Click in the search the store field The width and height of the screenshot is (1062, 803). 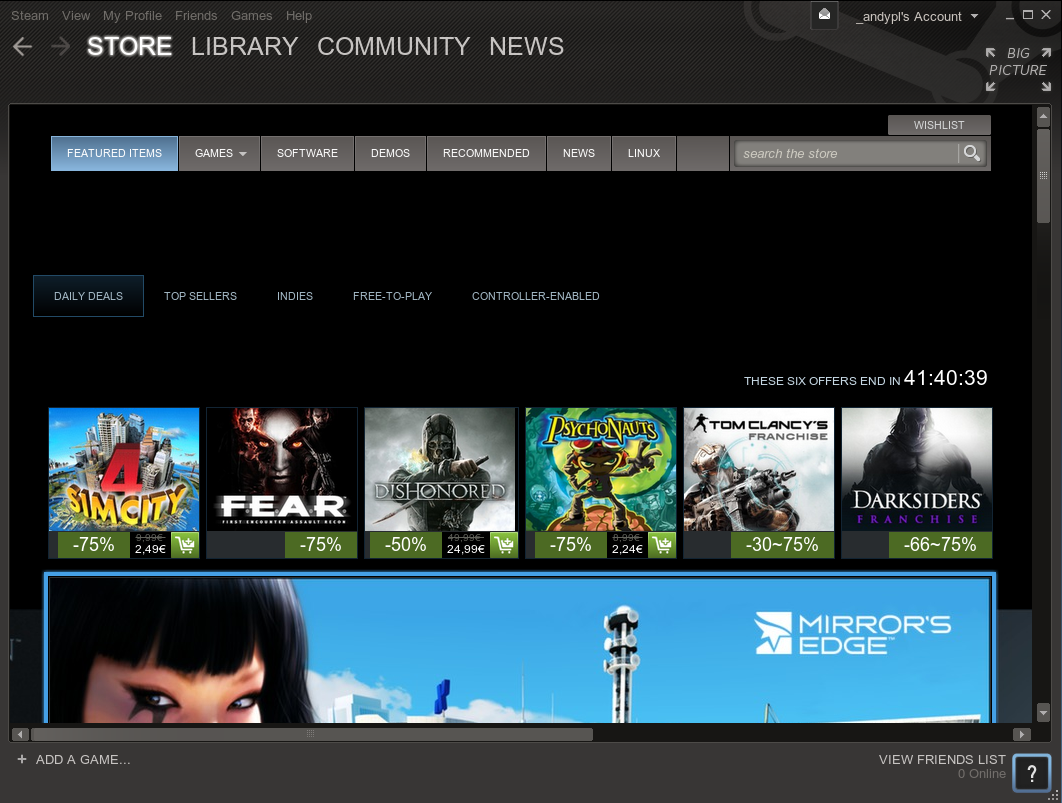(847, 154)
